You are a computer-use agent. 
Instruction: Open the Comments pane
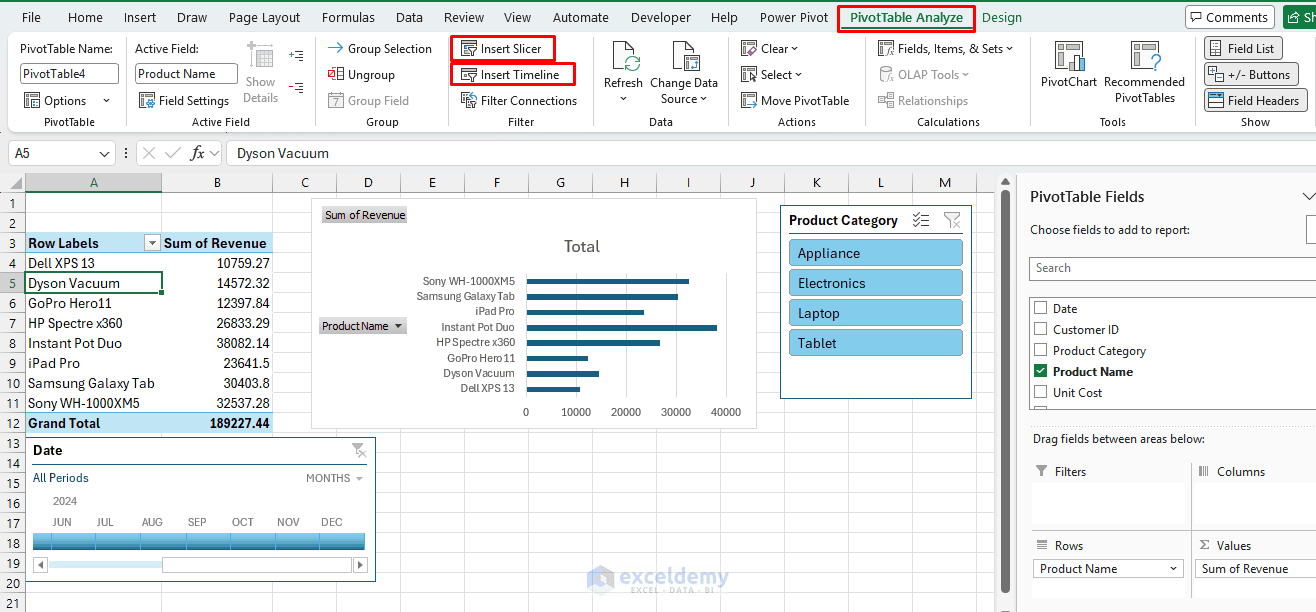pyautogui.click(x=1228, y=17)
